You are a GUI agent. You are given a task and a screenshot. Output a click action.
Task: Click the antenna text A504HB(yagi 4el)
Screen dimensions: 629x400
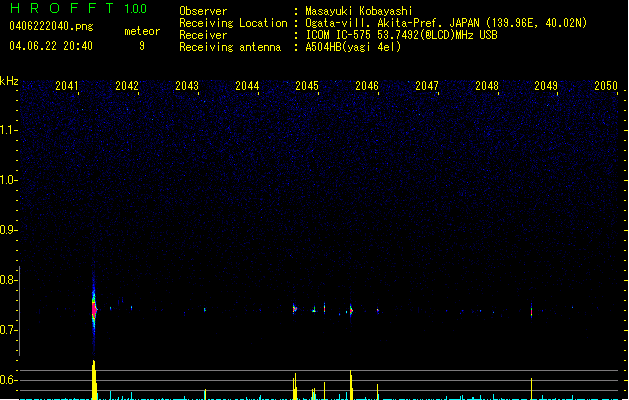click(x=353, y=47)
